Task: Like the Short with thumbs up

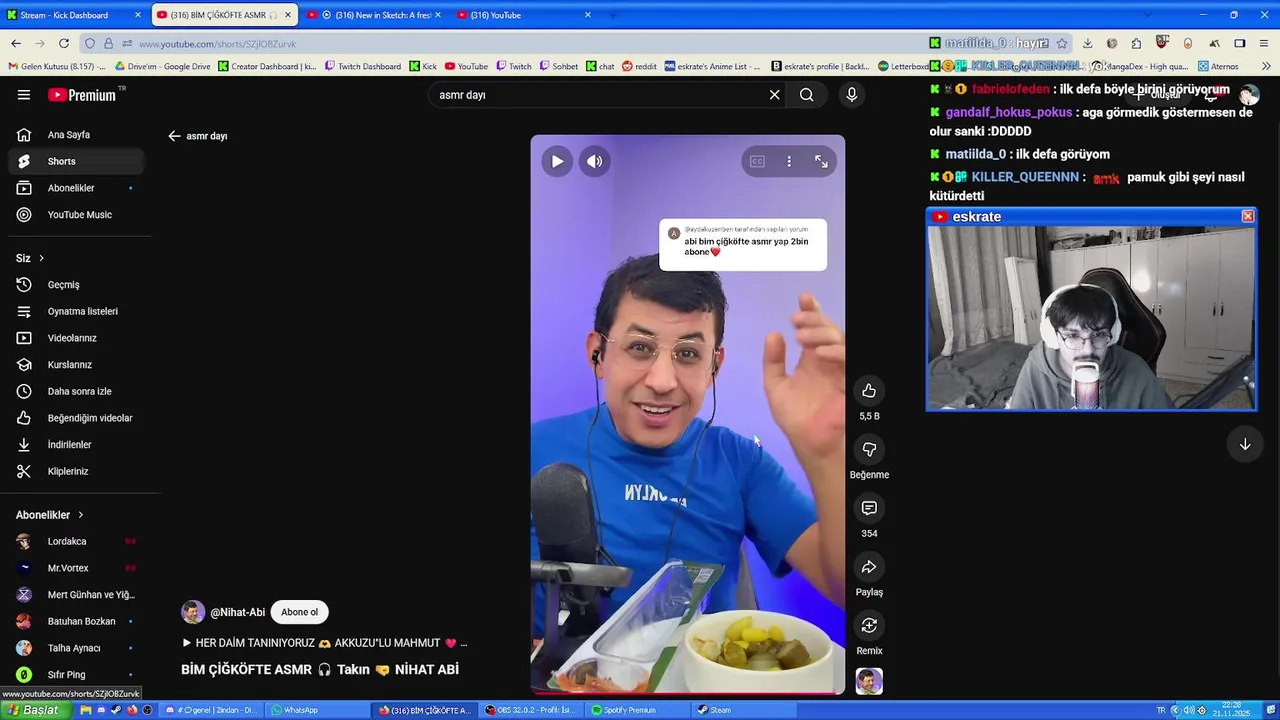Action: (x=869, y=391)
